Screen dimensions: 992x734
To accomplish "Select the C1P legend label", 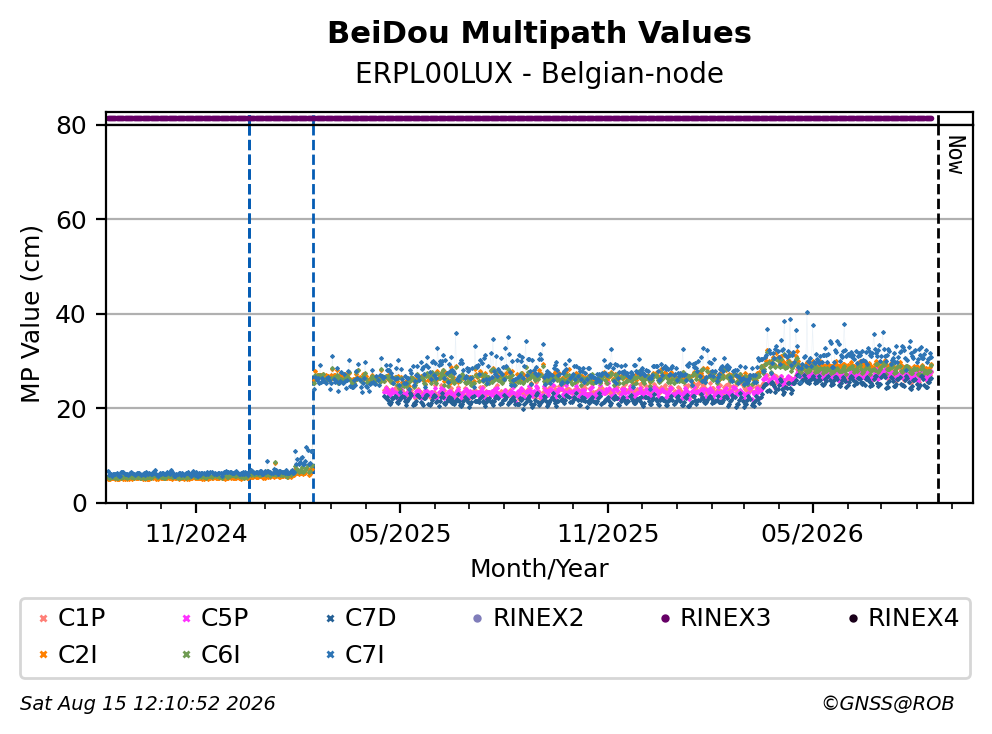I will pyautogui.click(x=82, y=618).
